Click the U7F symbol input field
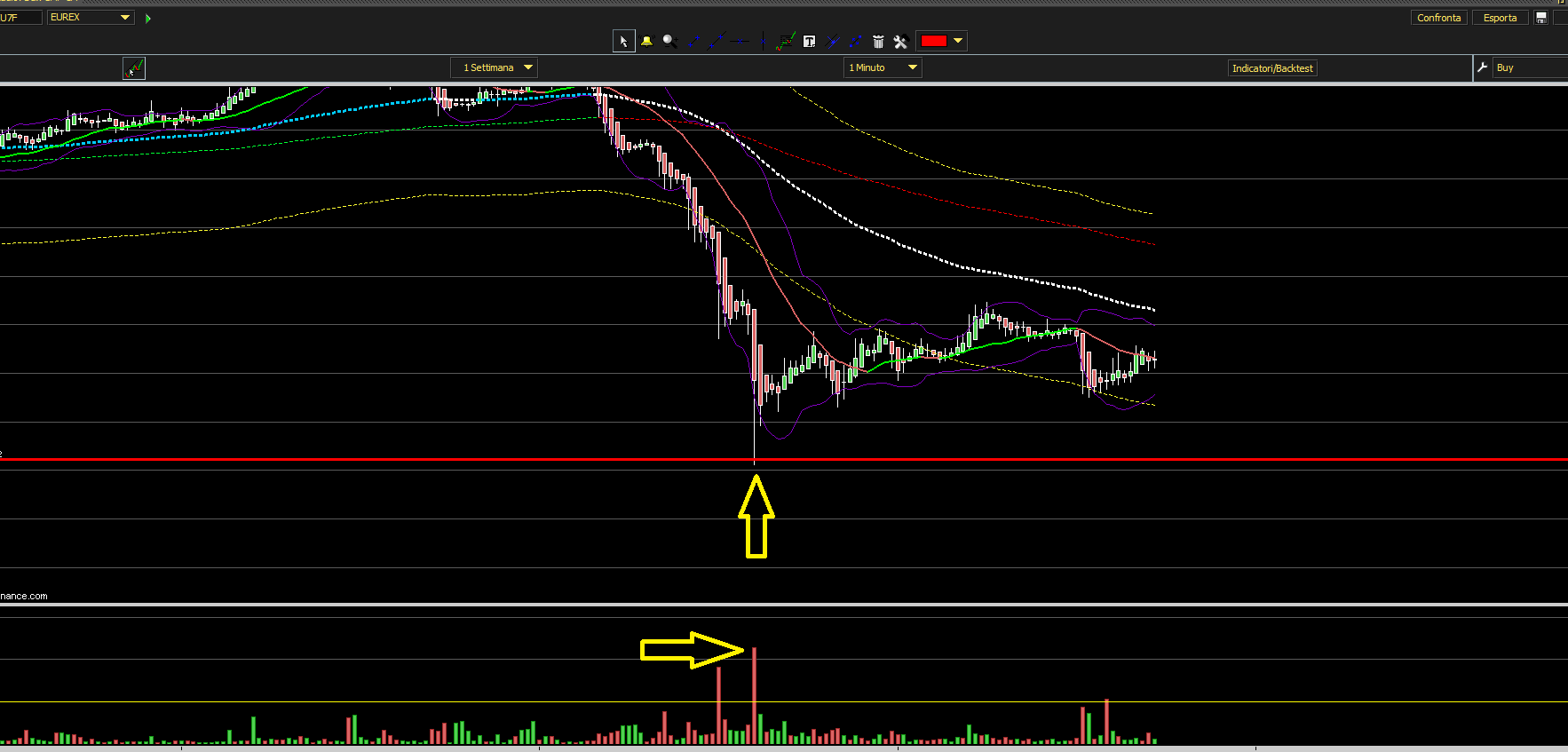1568x752 pixels. [20, 17]
